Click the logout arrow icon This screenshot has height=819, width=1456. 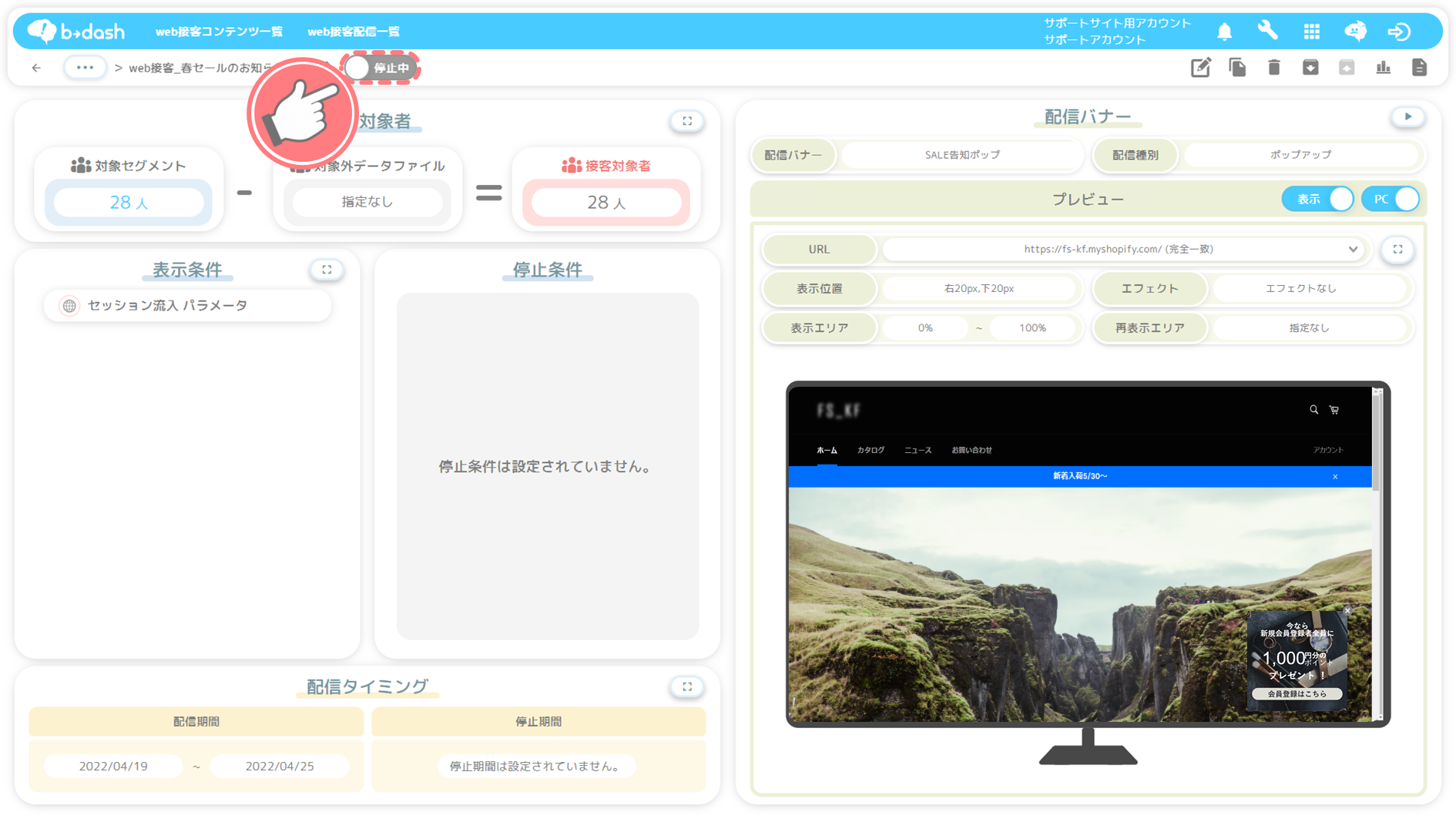(1399, 32)
